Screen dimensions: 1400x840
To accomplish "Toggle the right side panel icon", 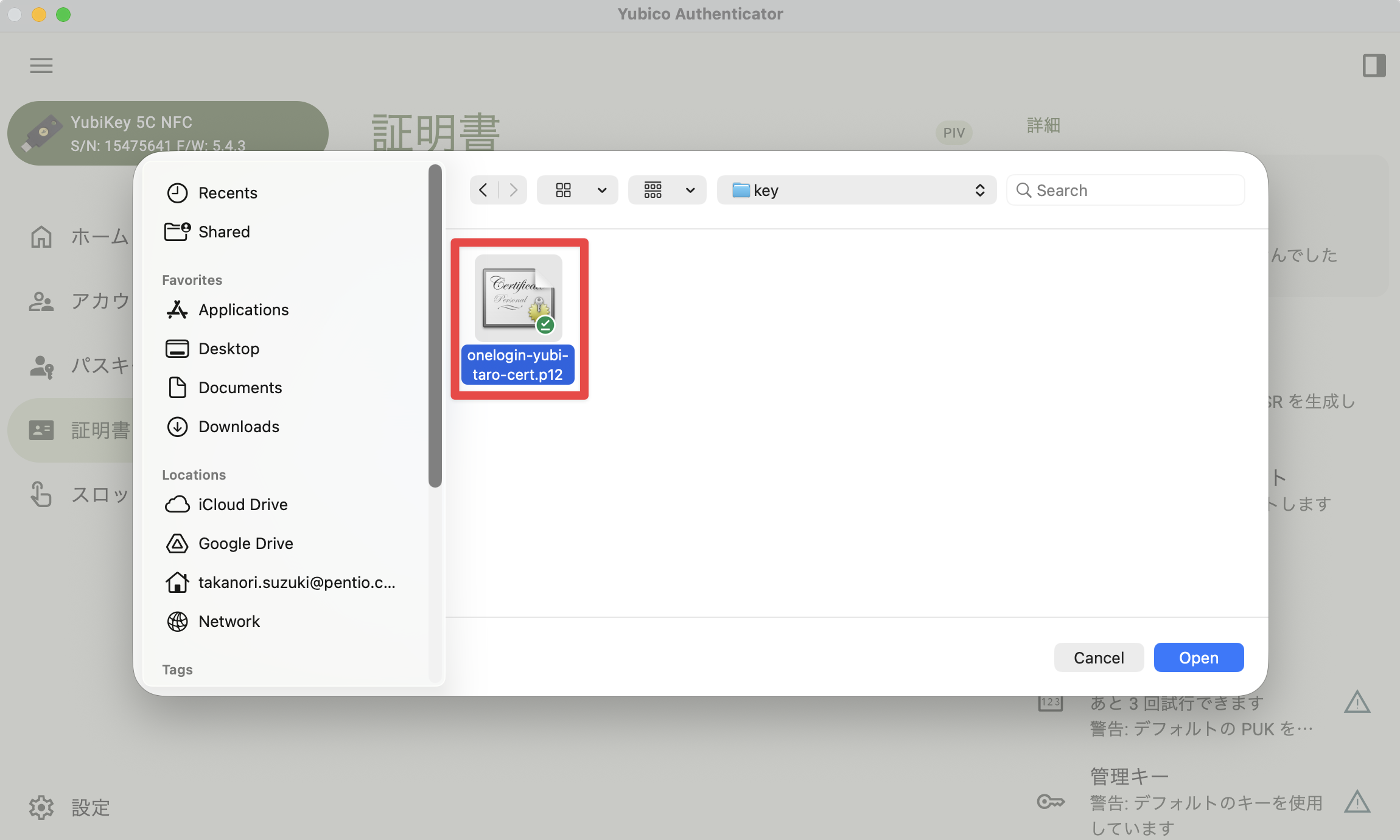I will coord(1374,65).
